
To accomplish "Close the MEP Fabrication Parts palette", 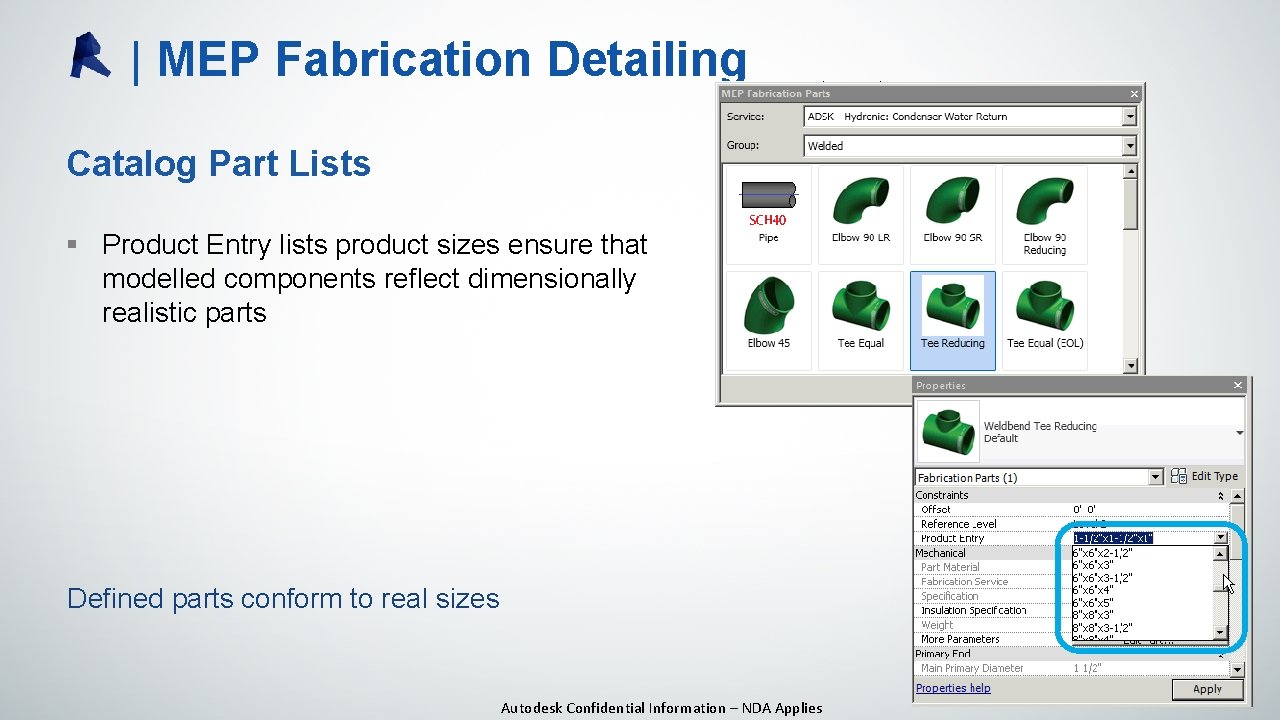I will click(x=1134, y=94).
